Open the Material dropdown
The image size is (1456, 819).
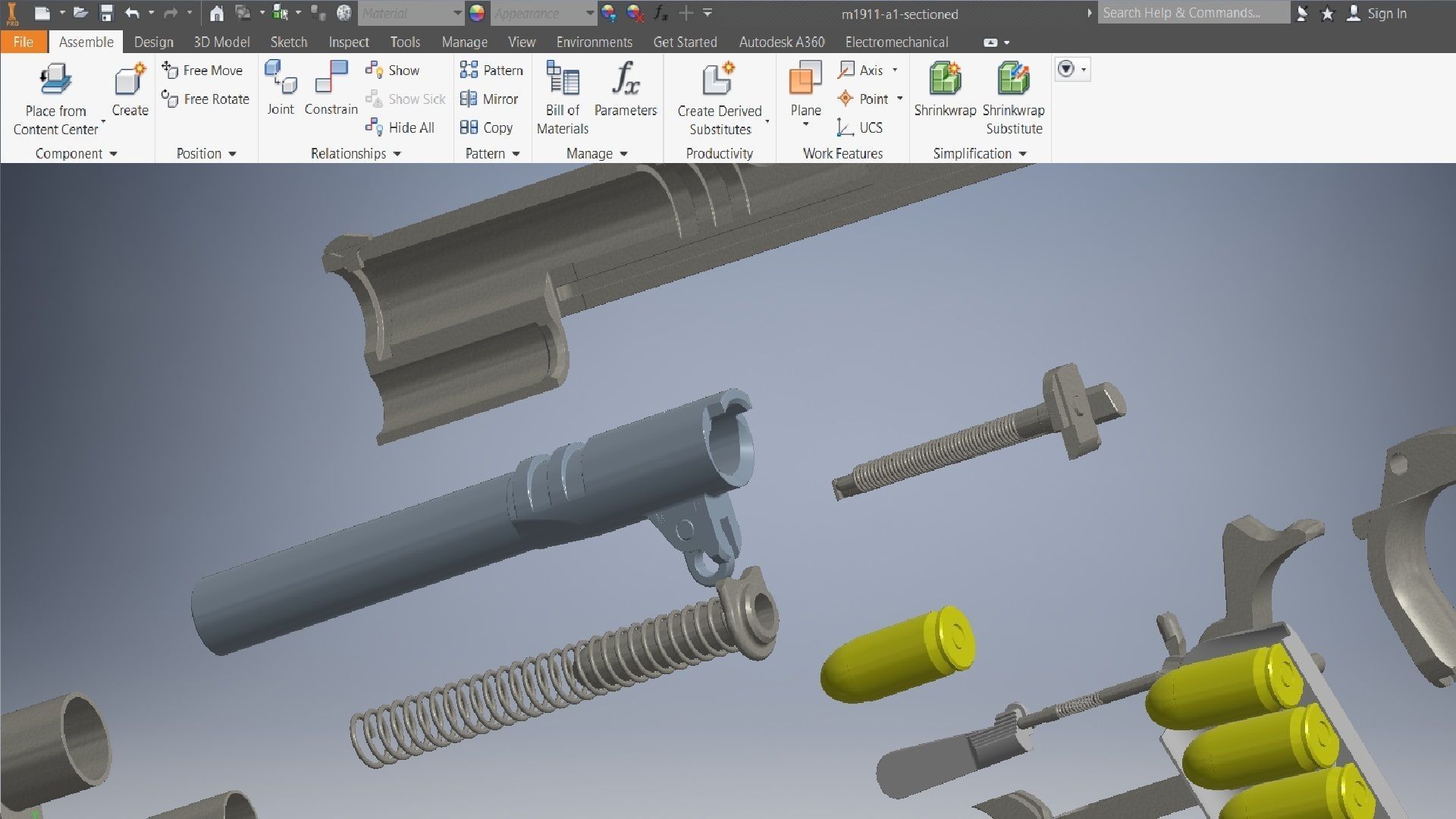click(x=457, y=13)
